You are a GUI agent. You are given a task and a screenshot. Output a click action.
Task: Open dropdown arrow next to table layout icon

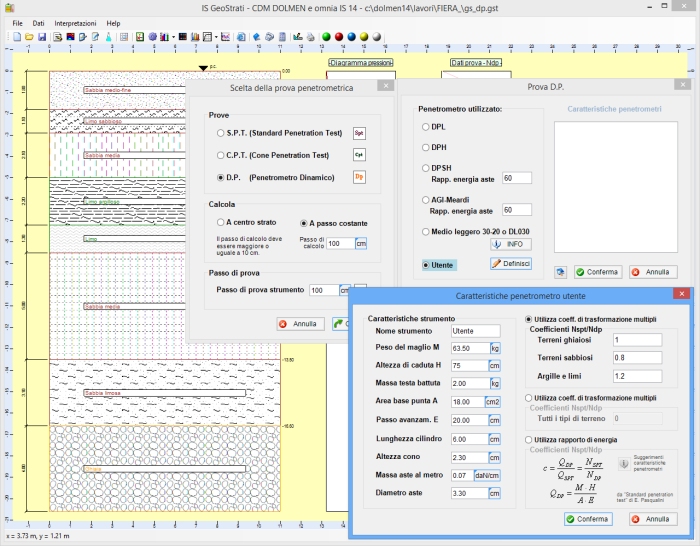point(216,37)
